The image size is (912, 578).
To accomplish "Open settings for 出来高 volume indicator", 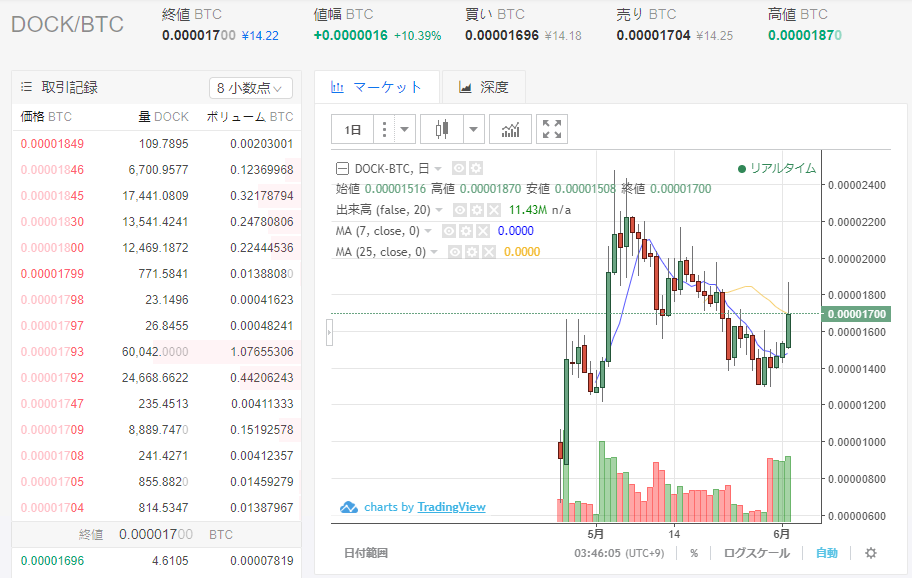I will coord(476,210).
